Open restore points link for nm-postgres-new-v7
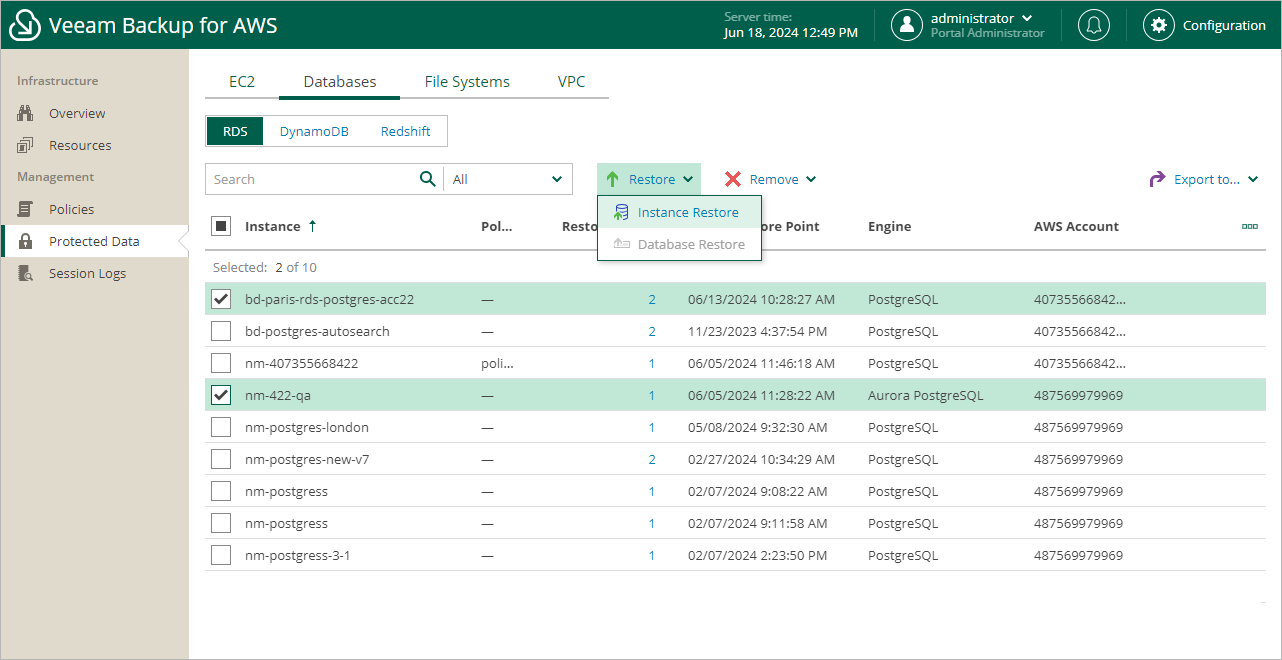 [x=652, y=459]
